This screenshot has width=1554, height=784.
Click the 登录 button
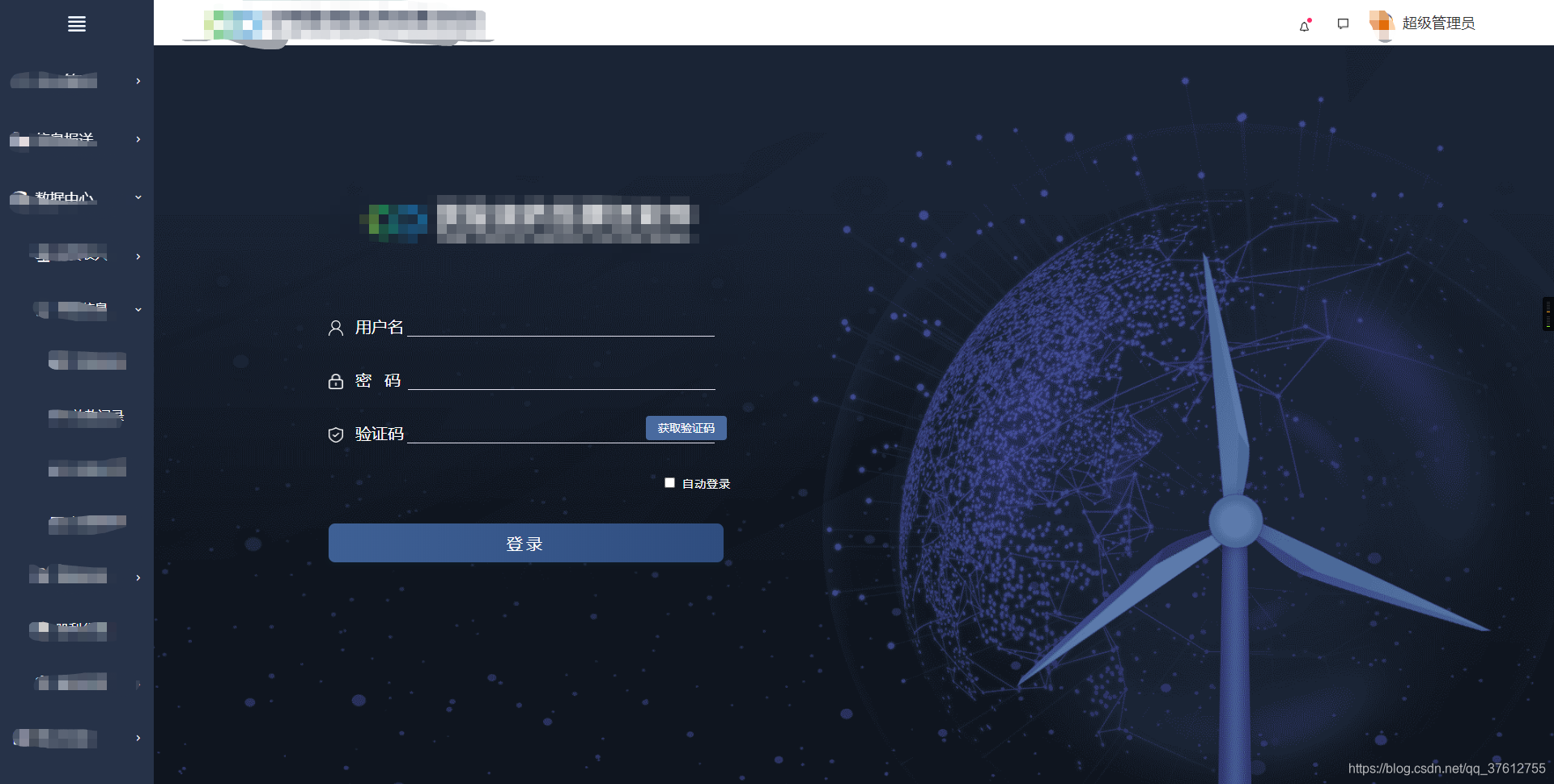pyautogui.click(x=526, y=543)
